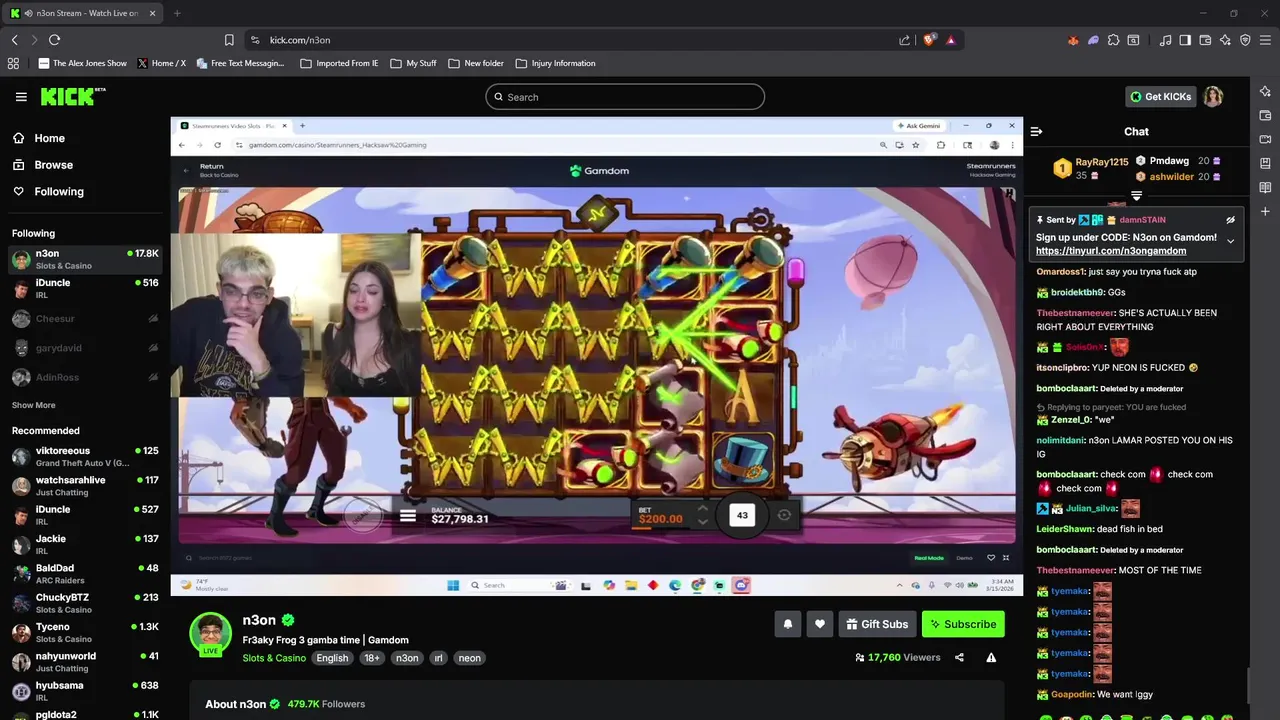Click the share page icon in address bar
This screenshot has height=720, width=1280.
coord(904,40)
